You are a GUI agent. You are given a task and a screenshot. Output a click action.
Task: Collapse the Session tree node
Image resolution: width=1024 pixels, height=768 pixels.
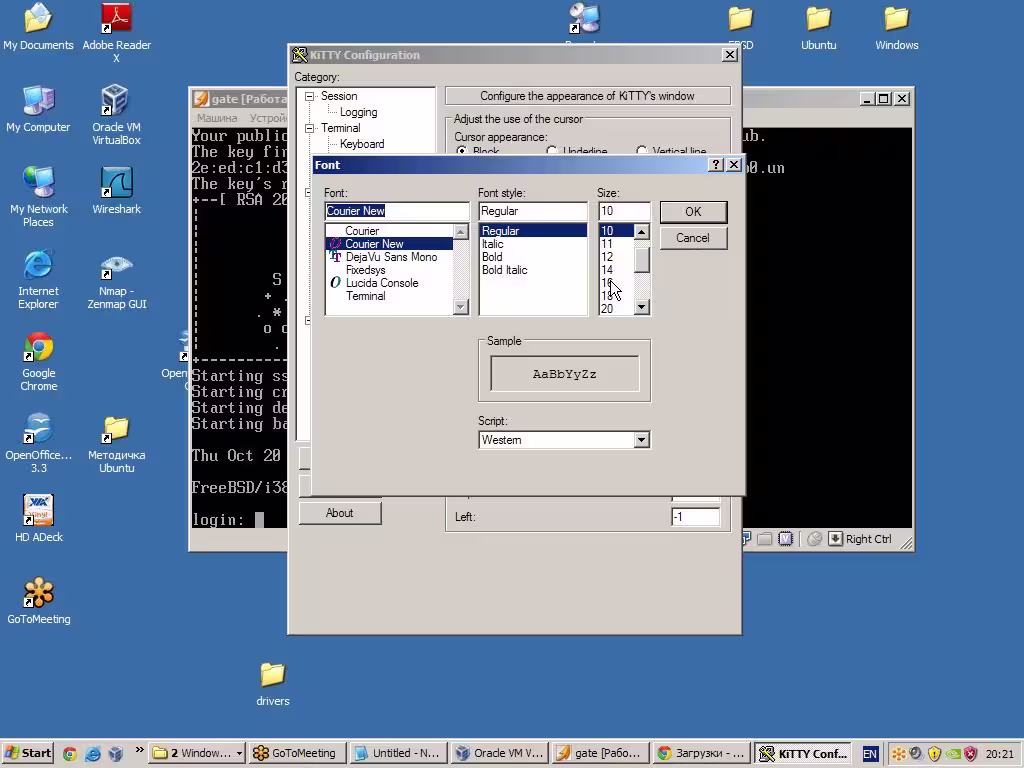pos(310,96)
